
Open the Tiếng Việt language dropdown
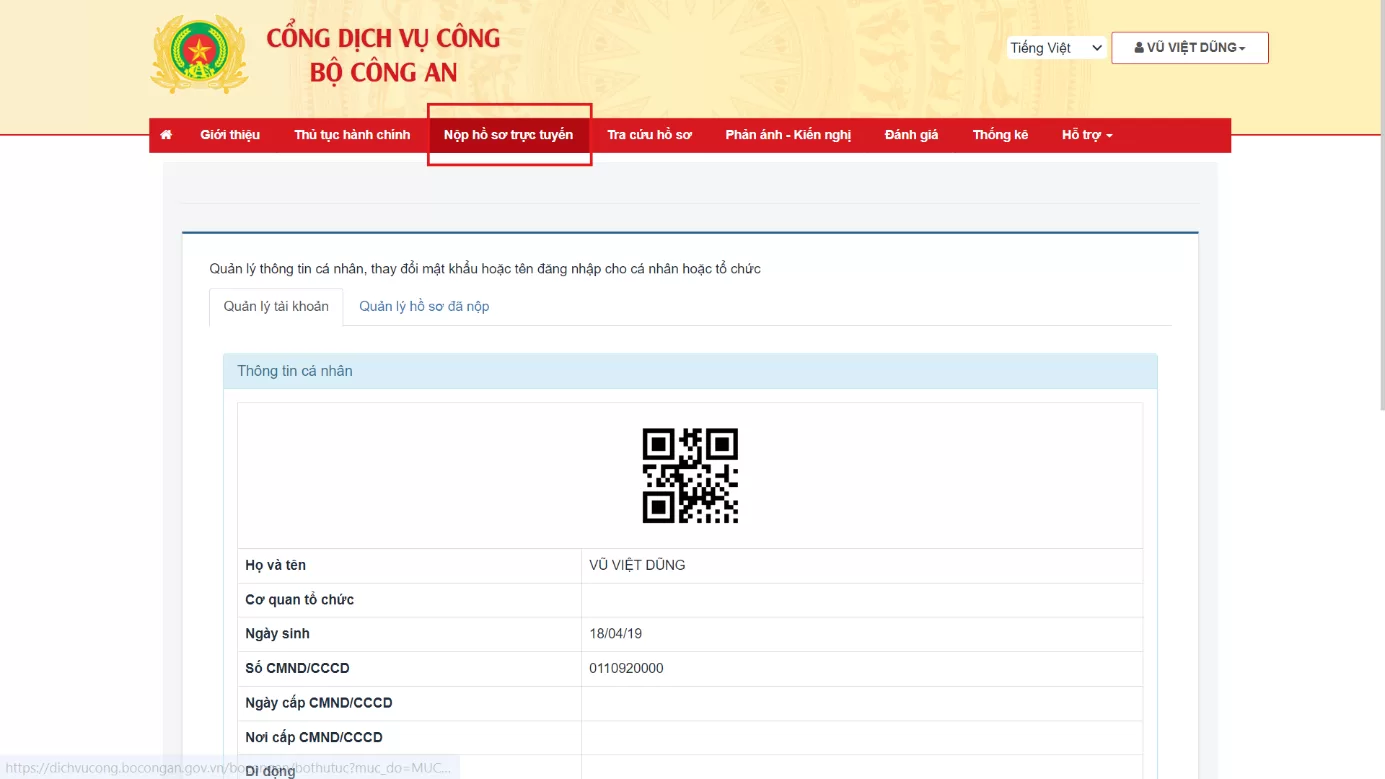(x=1056, y=48)
